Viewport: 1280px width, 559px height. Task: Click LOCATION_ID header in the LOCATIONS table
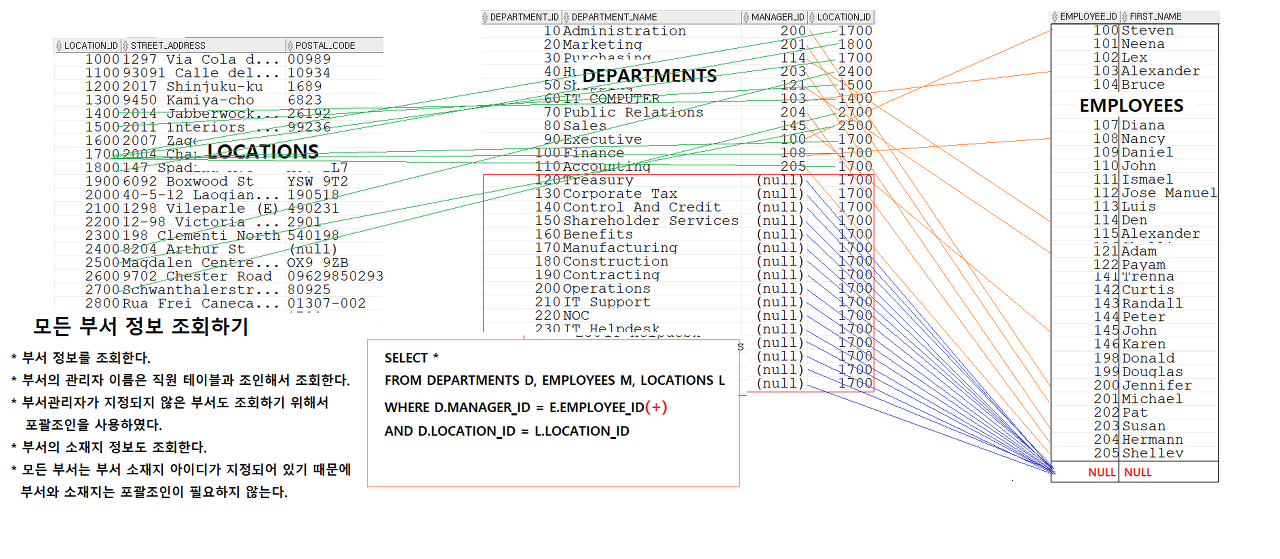tap(88, 46)
